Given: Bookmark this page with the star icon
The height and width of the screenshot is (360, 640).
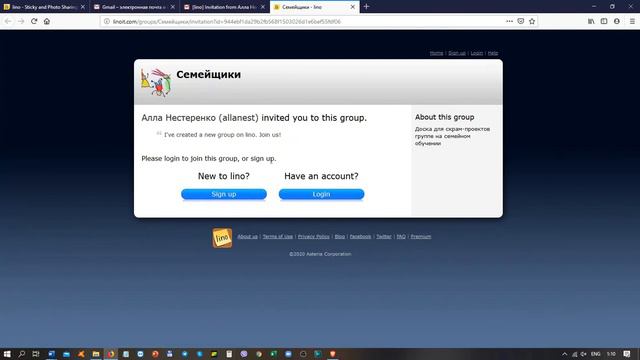Looking at the screenshot, I should tap(532, 21).
